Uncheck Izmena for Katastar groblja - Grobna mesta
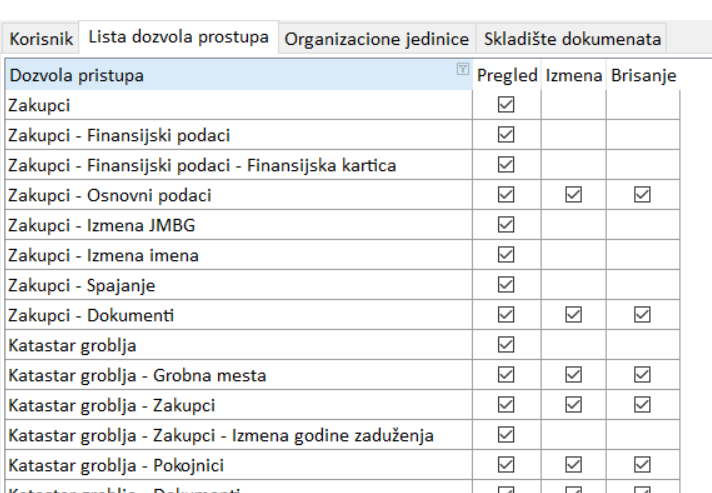Screen dimensions: 712x493 pos(574,375)
